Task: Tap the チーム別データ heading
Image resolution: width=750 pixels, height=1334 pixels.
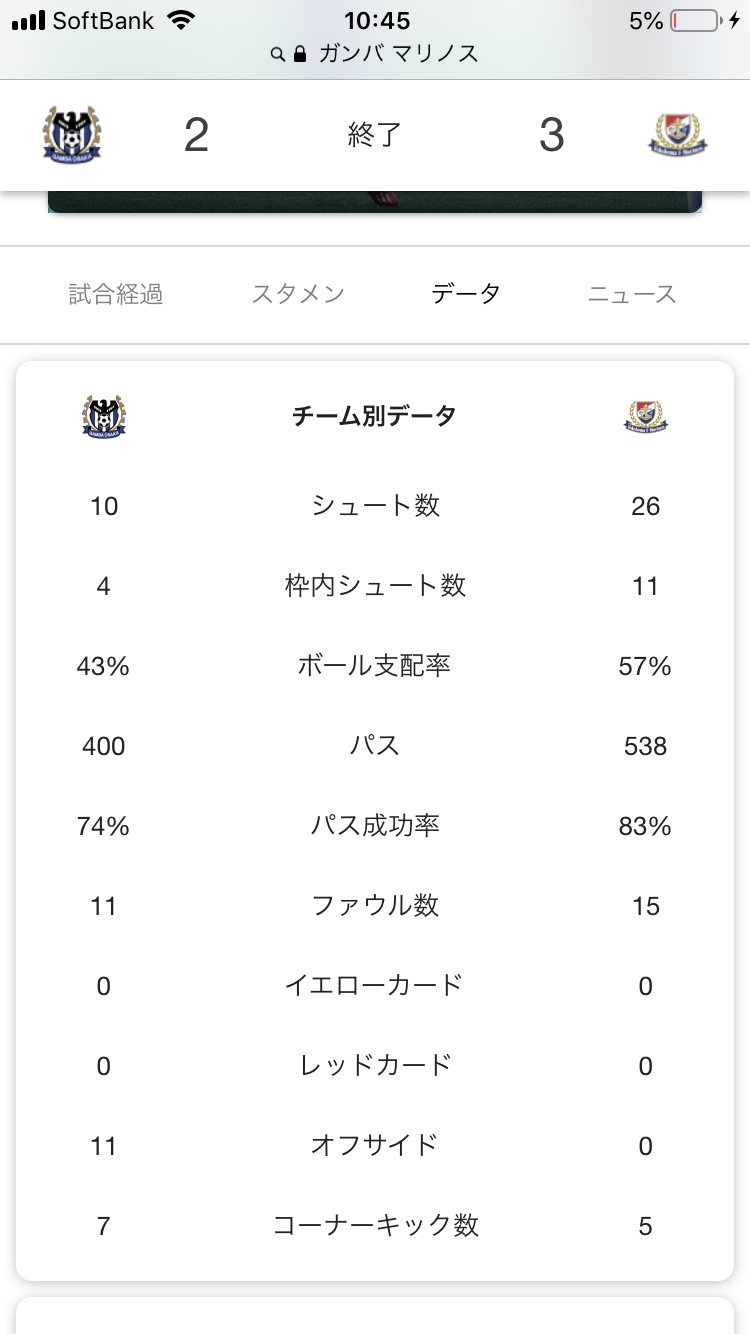Action: (374, 416)
